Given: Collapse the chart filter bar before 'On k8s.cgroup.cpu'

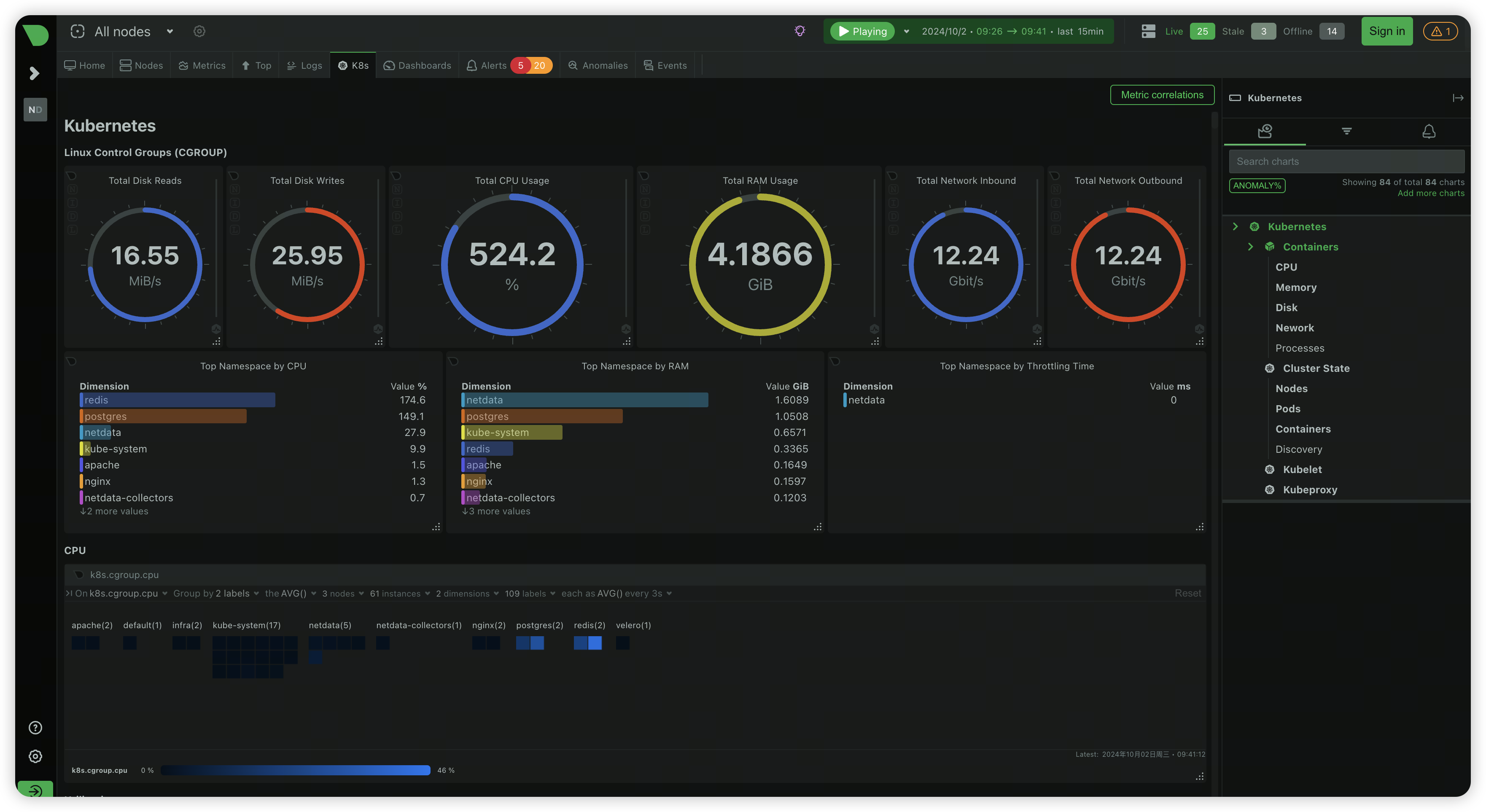Looking at the screenshot, I should (x=69, y=594).
